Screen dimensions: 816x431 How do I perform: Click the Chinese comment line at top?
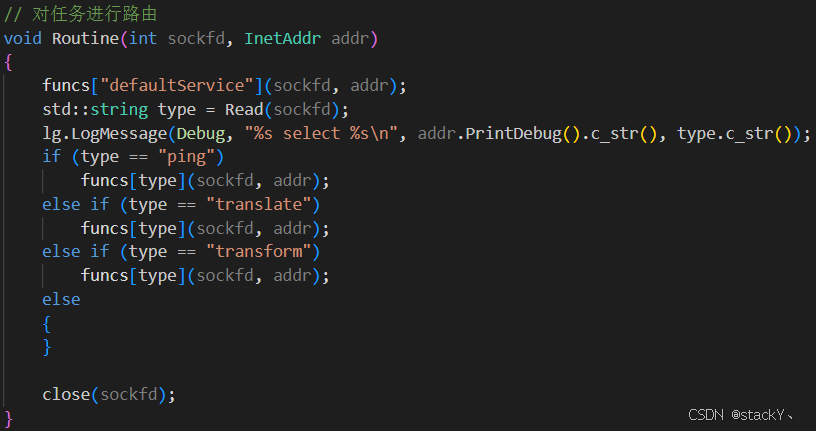click(x=81, y=14)
